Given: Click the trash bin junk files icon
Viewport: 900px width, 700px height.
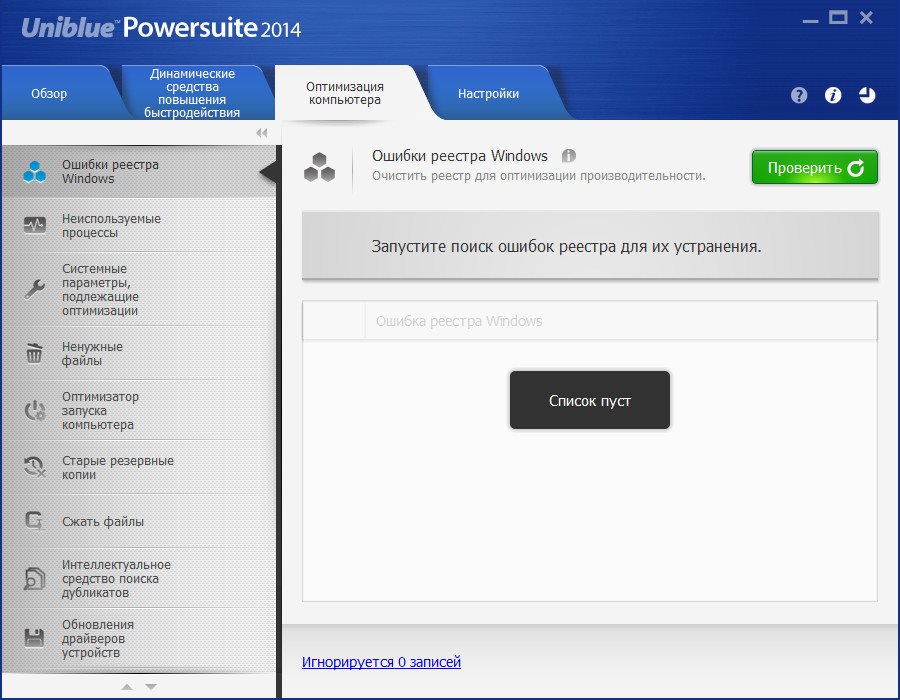Looking at the screenshot, I should pyautogui.click(x=34, y=353).
